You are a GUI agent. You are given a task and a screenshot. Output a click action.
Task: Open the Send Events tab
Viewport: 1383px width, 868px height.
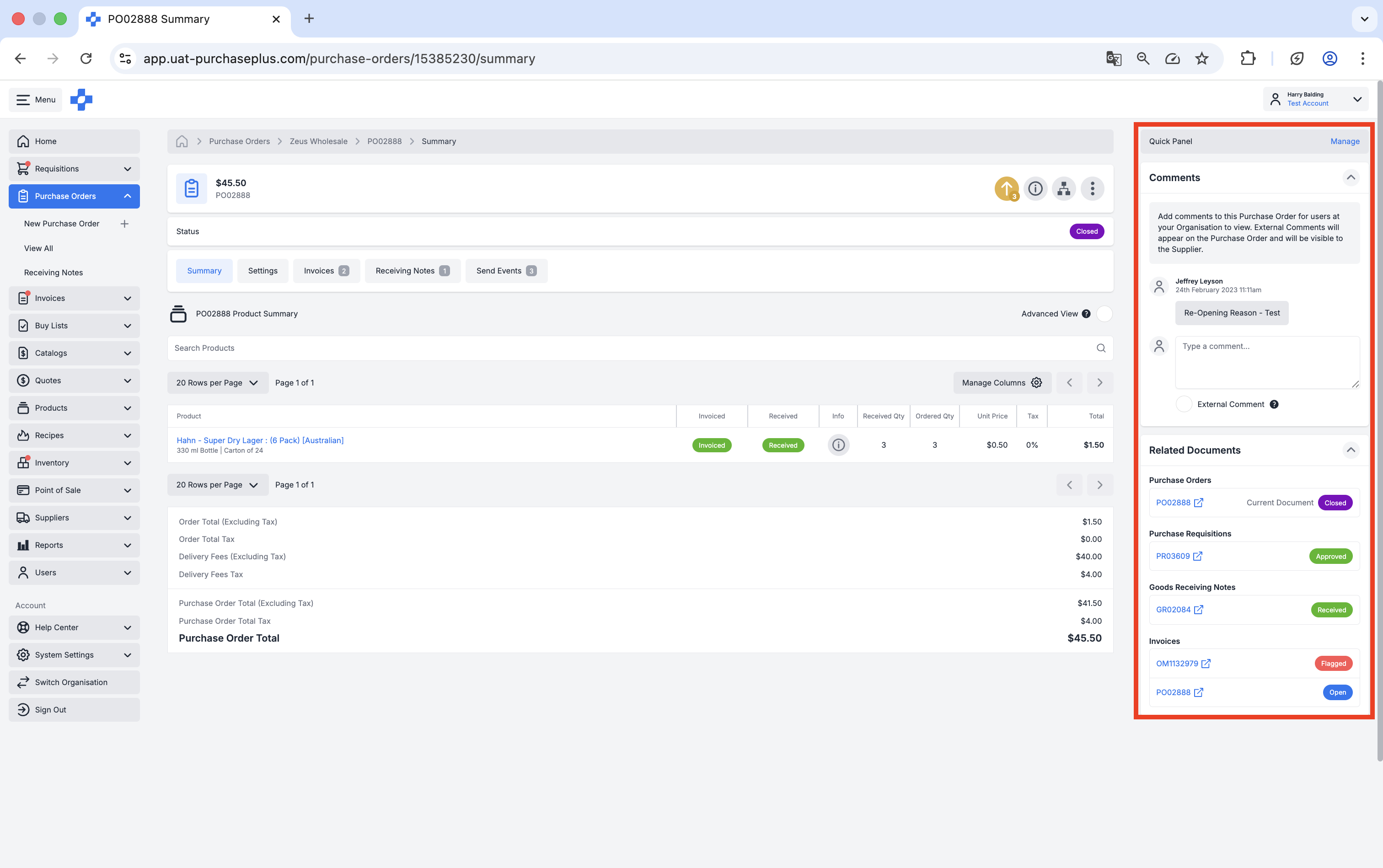coord(506,271)
